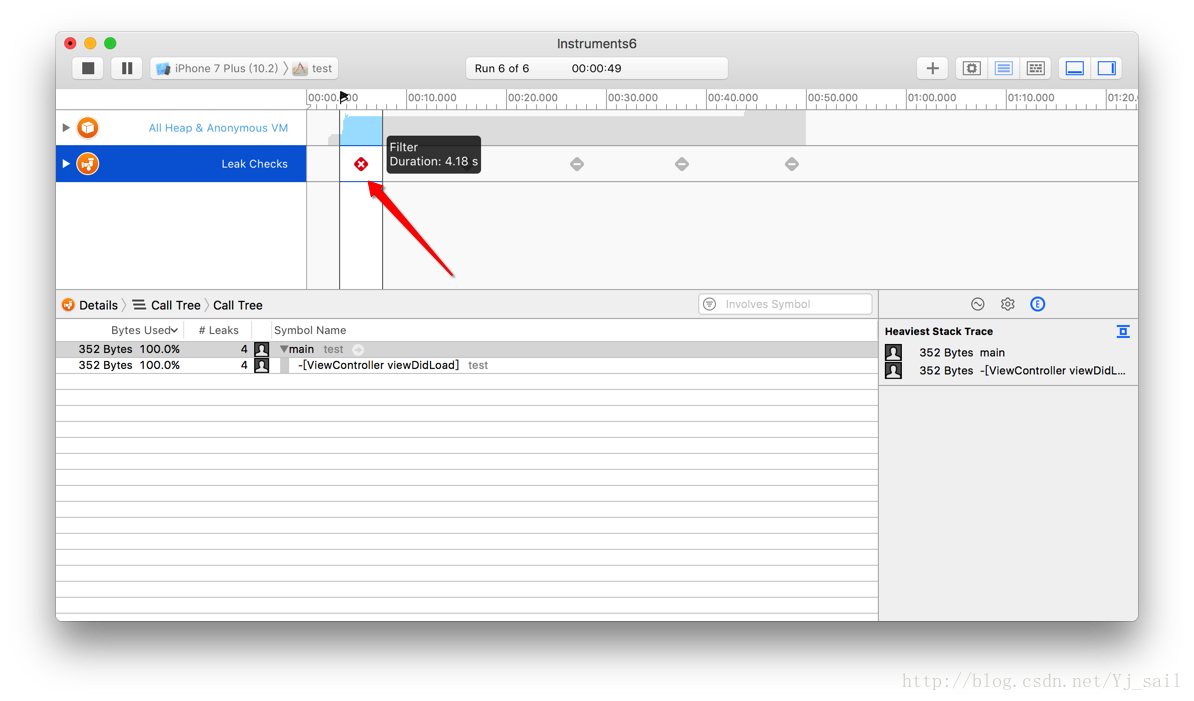Open the extended detail inspector tab
Viewport: 1194px width, 701px height.
point(1038,304)
